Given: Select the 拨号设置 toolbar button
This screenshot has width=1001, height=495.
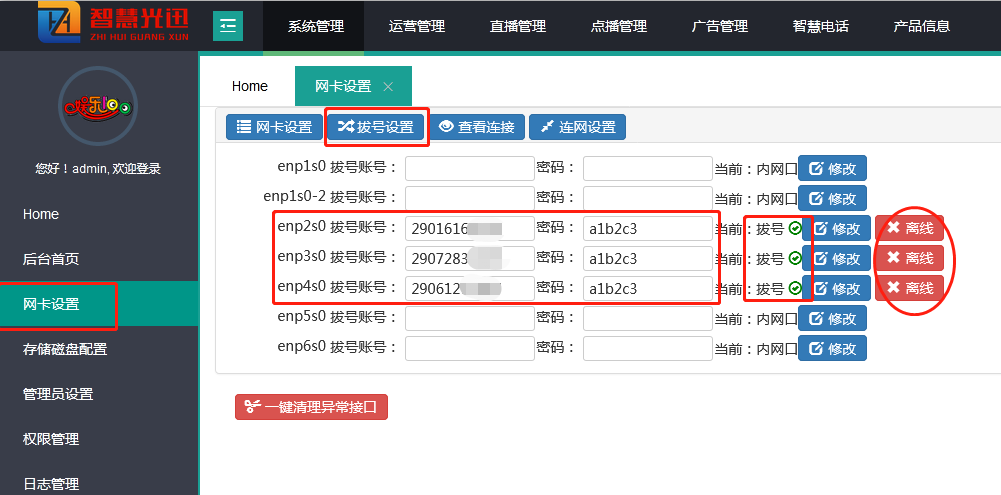Looking at the screenshot, I should pos(377,127).
